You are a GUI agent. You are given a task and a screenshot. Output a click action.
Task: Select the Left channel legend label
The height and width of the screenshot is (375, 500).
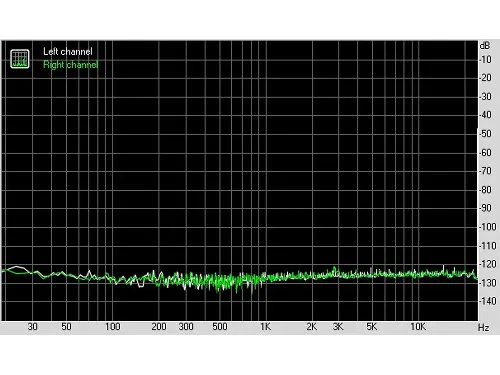click(68, 52)
